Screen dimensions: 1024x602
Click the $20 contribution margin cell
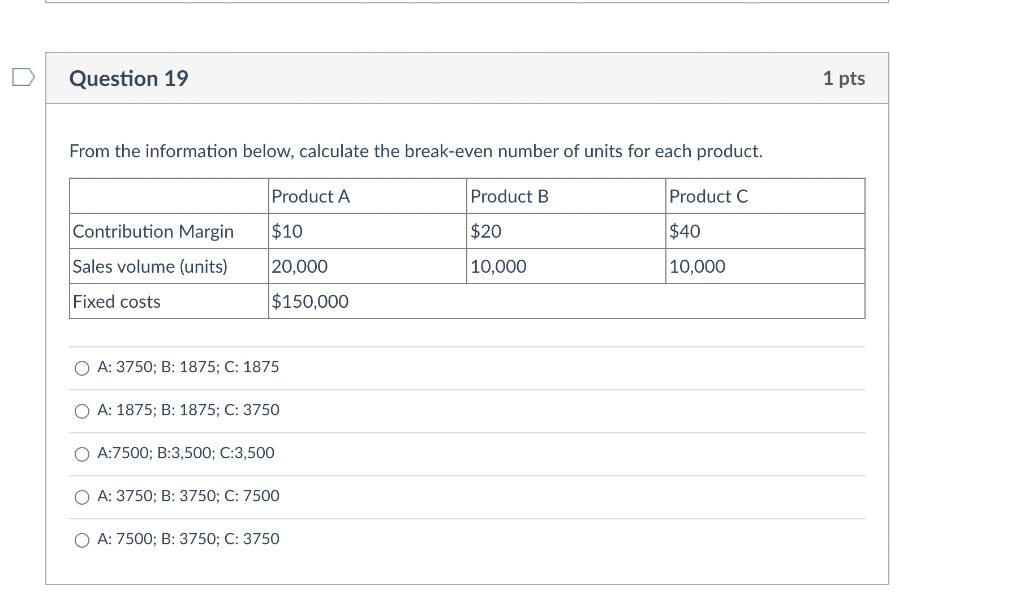(486, 232)
